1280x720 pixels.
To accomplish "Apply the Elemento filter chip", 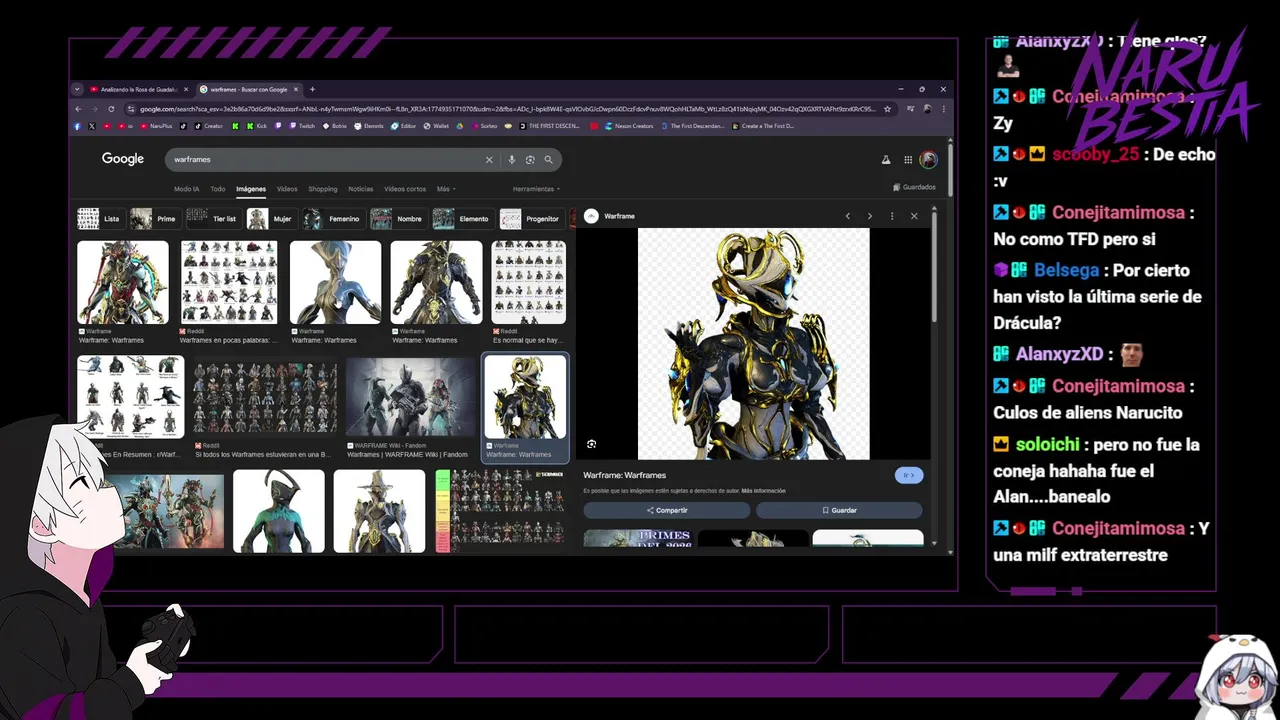I will tap(462, 219).
